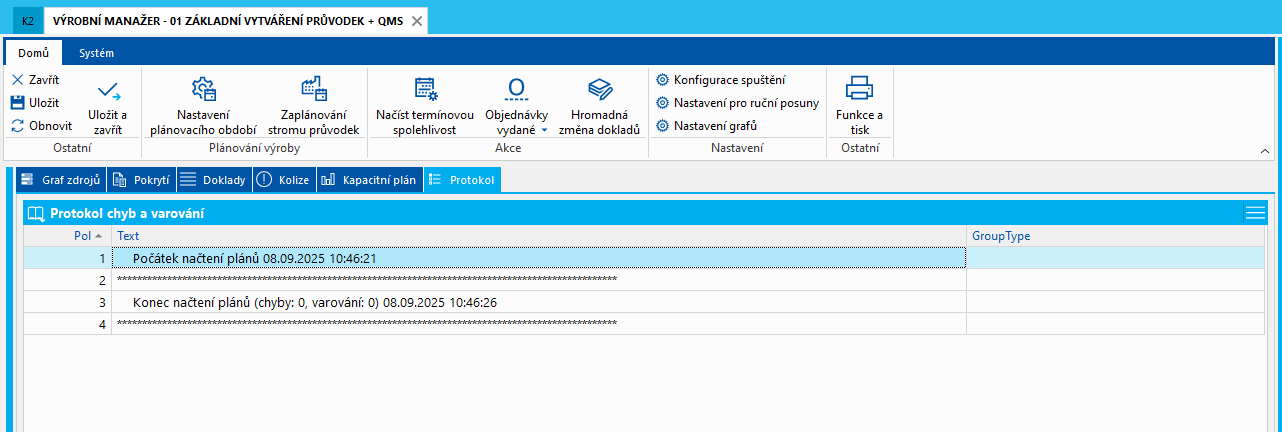Collapse the ribbon with chevron

[x=1265, y=151]
